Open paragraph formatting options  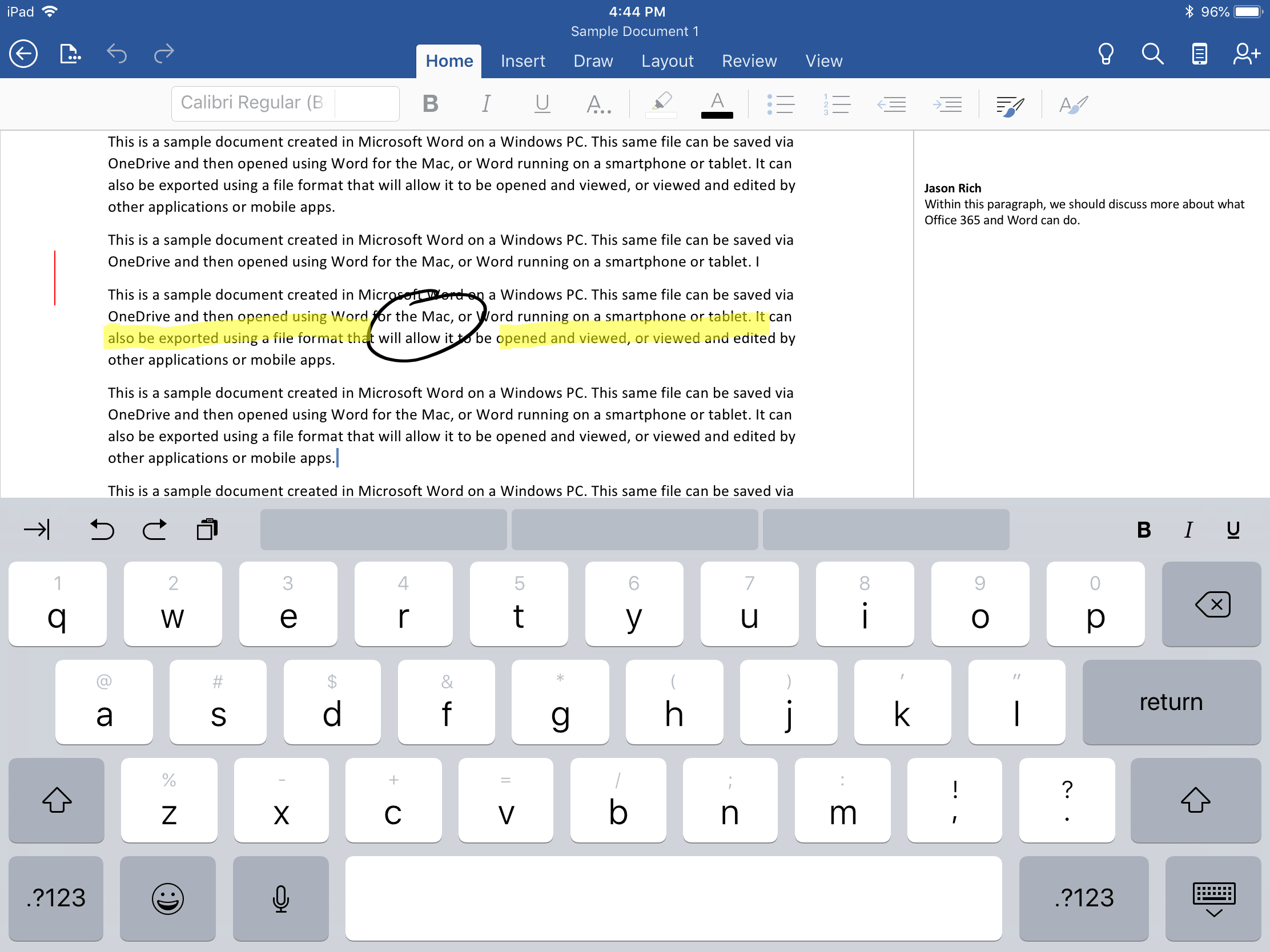click(1010, 105)
